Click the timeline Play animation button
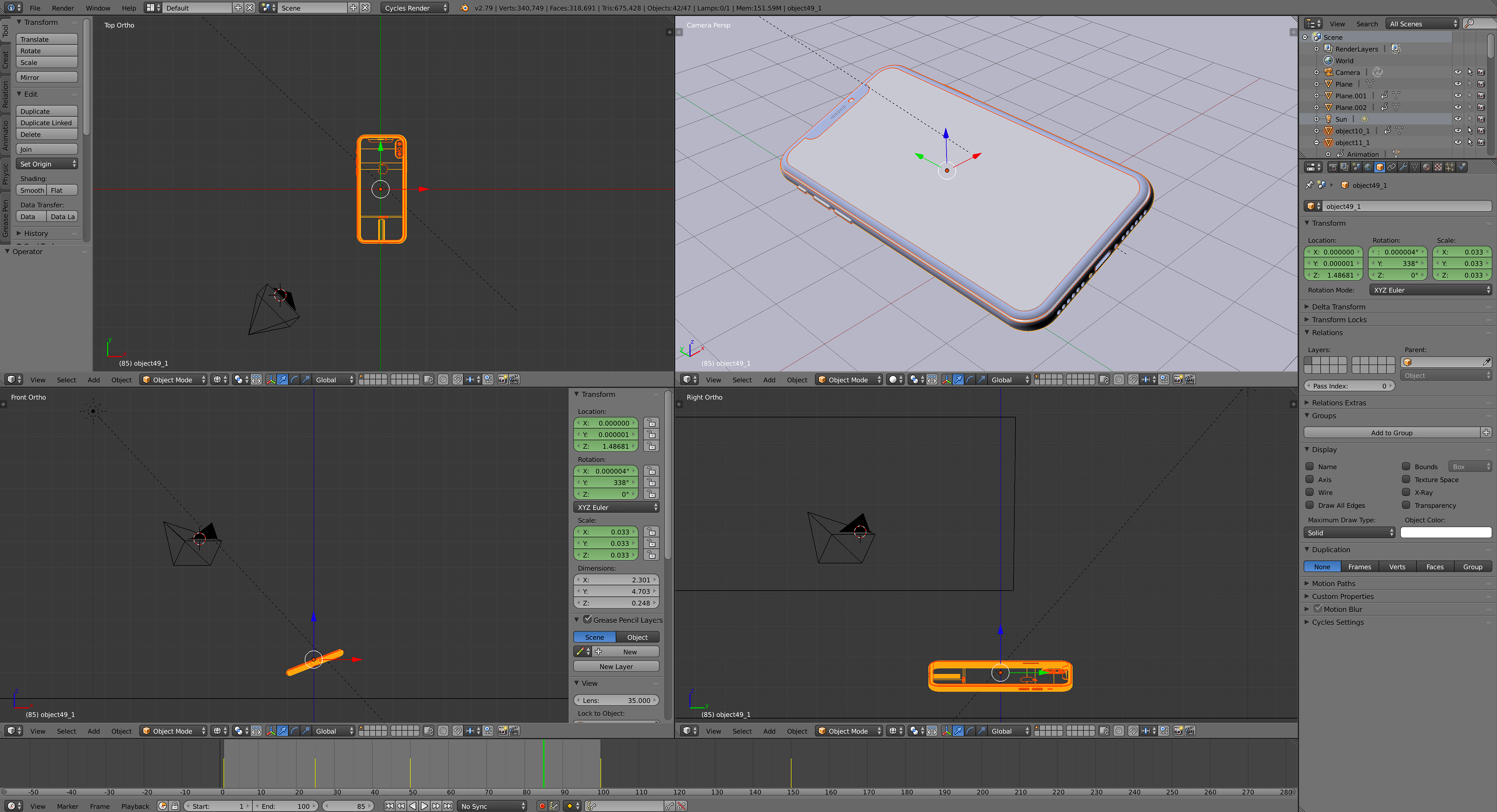Screen dimensions: 1497x812 click(x=424, y=806)
